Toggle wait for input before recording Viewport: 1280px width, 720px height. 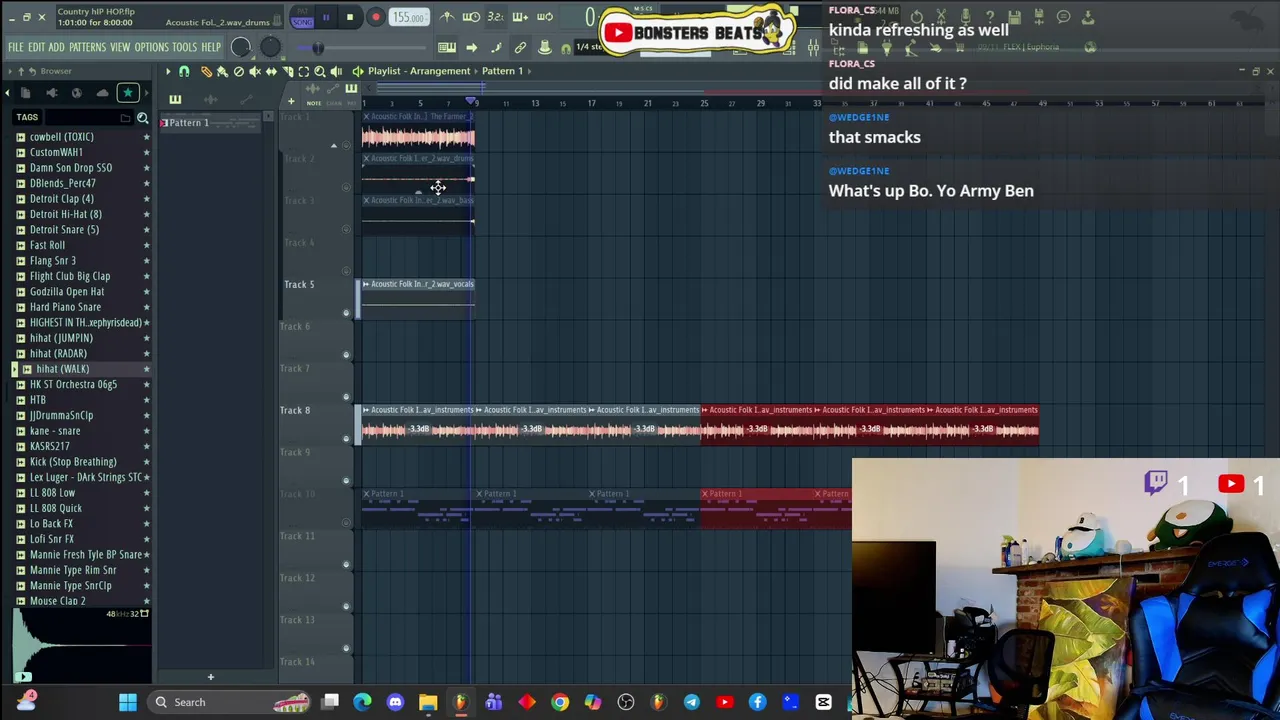click(471, 16)
